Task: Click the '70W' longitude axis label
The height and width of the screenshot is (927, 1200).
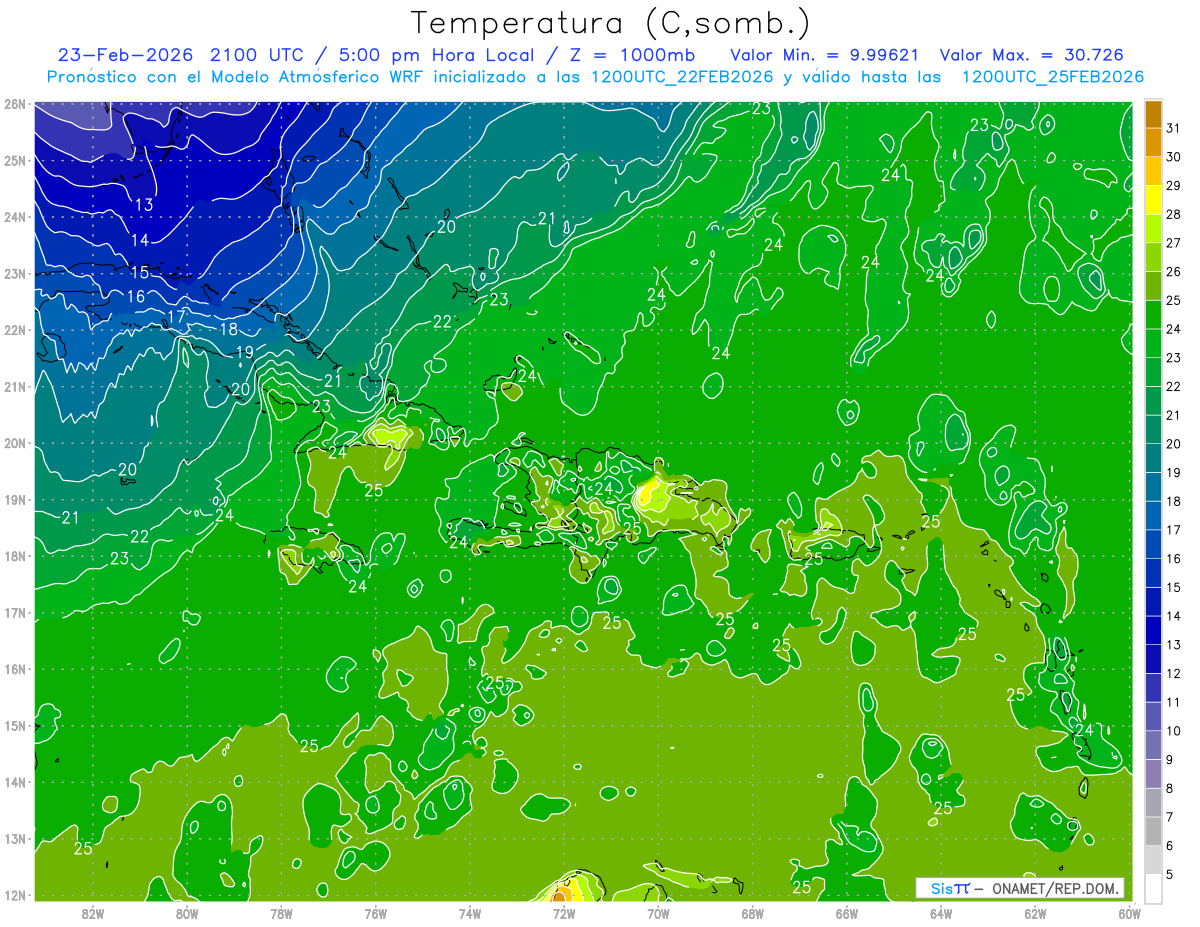Action: click(x=658, y=913)
